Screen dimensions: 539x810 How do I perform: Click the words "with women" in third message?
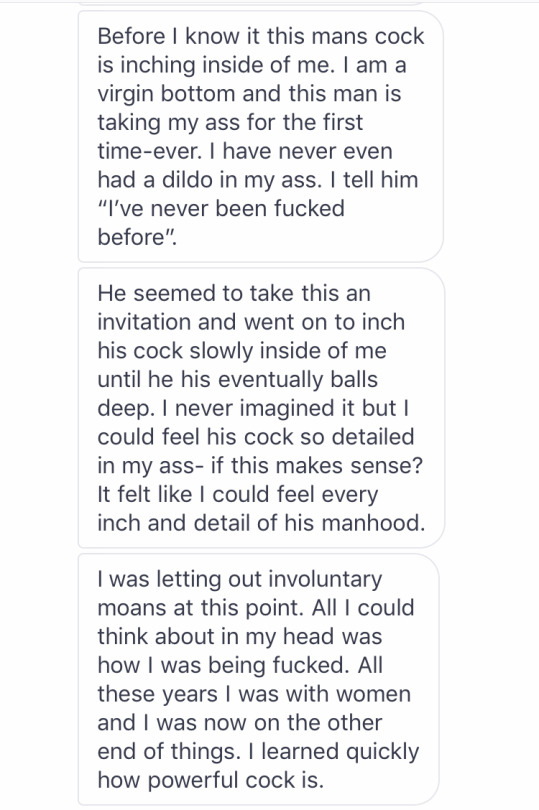[348, 694]
